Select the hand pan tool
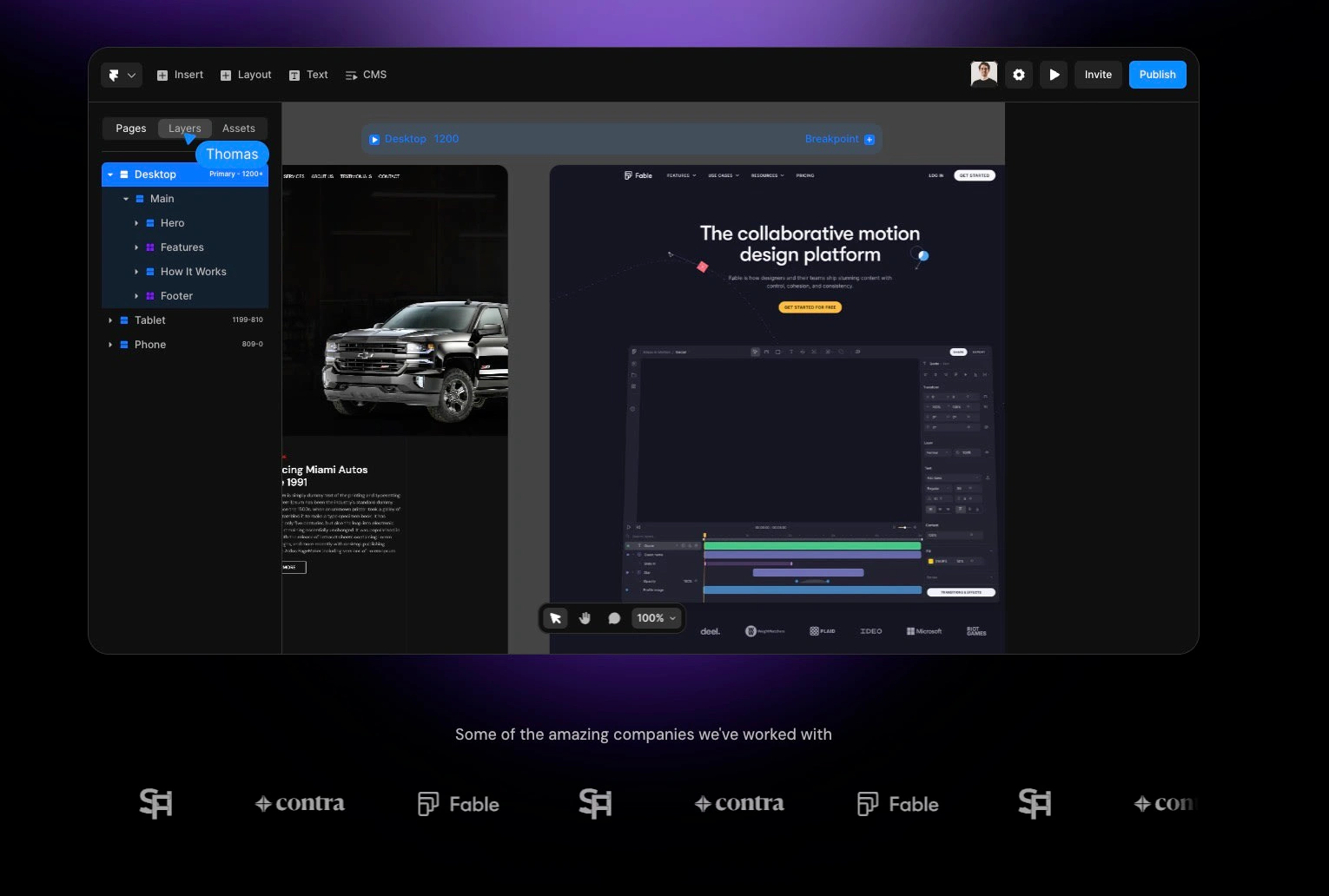This screenshot has height=896, width=1329. 585,618
